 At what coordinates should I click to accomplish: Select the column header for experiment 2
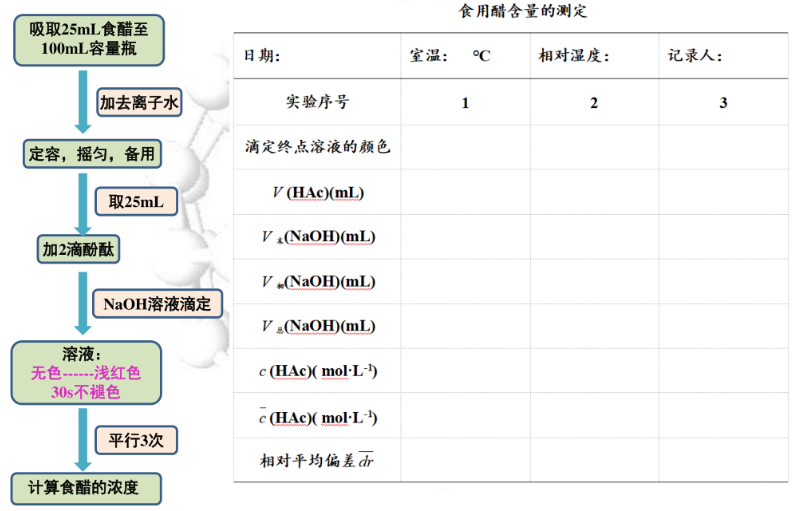(594, 102)
